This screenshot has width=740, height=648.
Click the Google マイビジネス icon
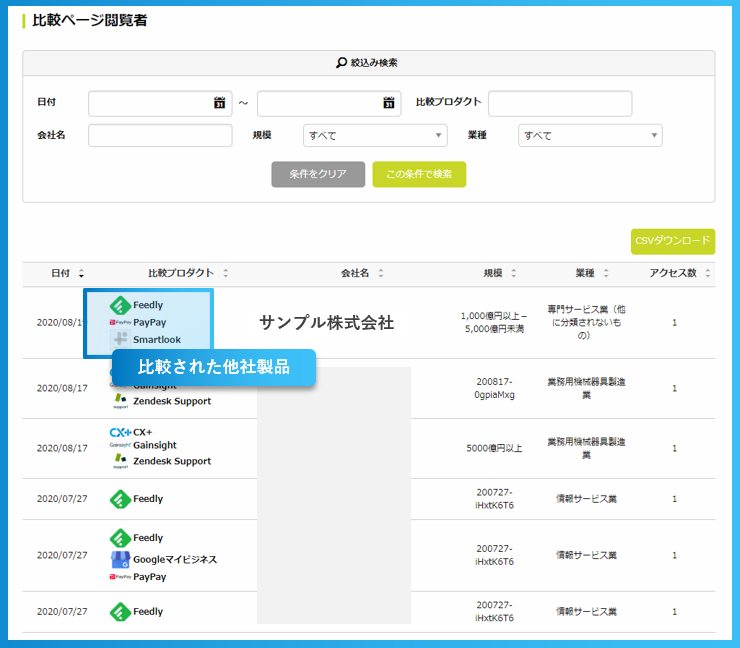(x=120, y=559)
